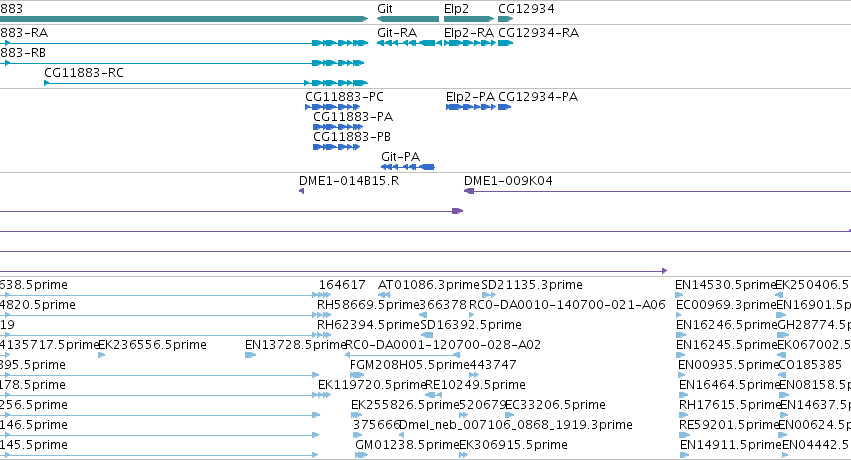Select the Elp2 gene arrow glyph

pos(469,20)
